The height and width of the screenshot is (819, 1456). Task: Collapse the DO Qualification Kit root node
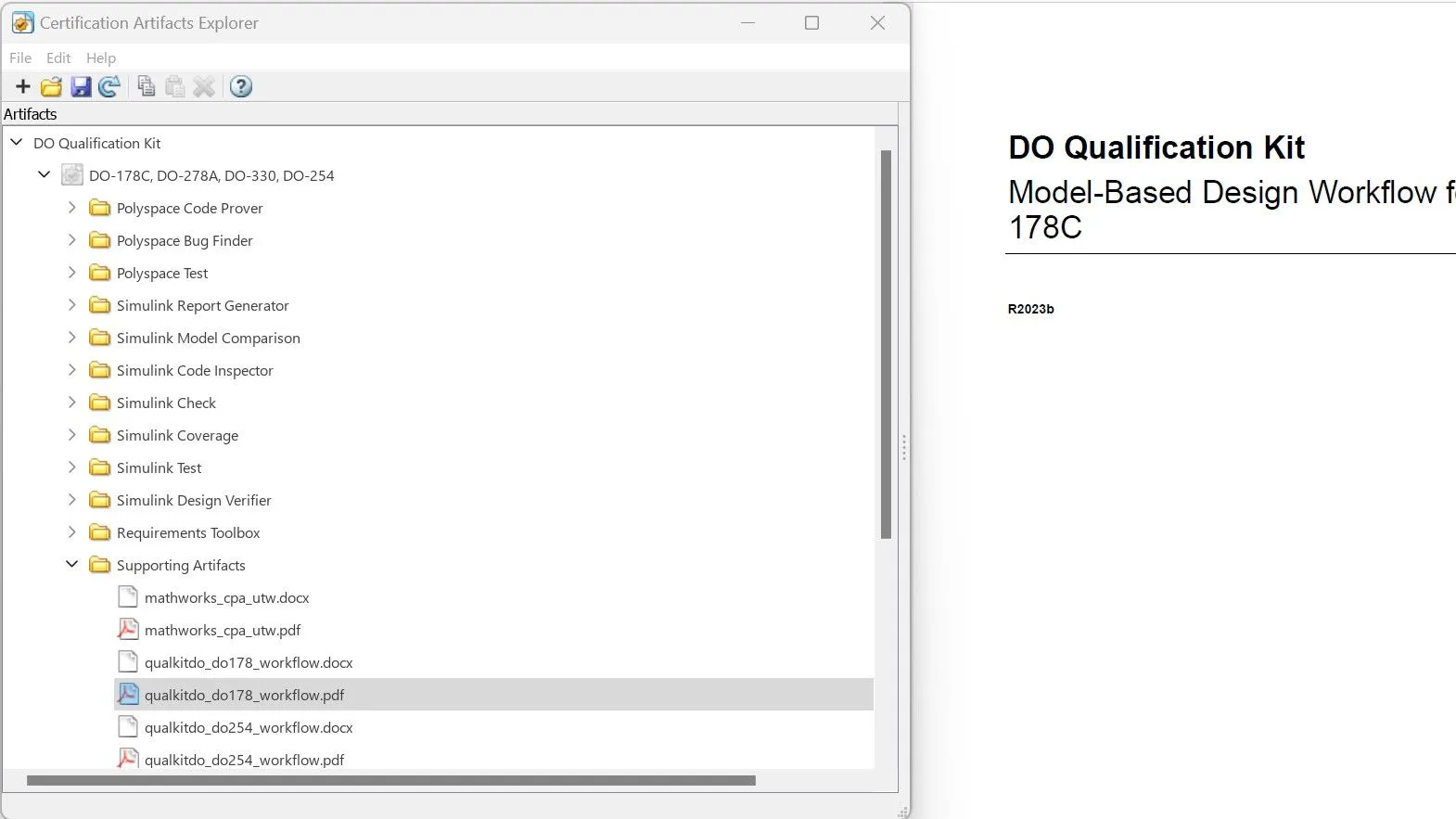click(x=16, y=142)
